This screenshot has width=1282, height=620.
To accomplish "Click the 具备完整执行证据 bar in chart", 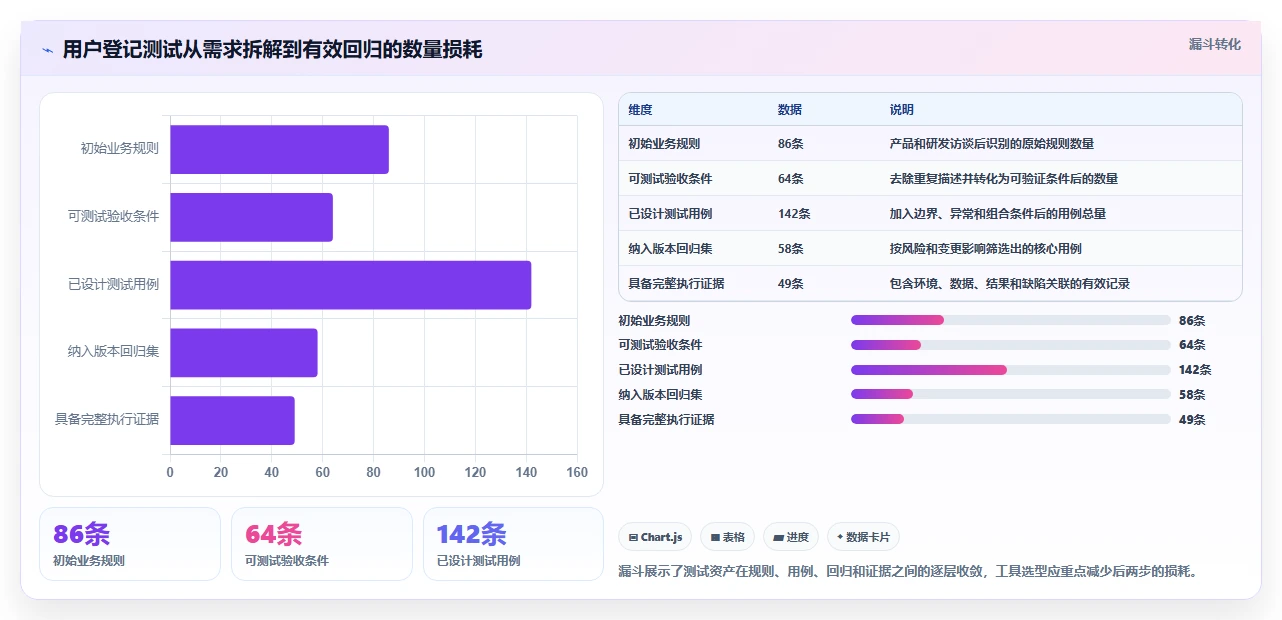I will [x=232, y=420].
